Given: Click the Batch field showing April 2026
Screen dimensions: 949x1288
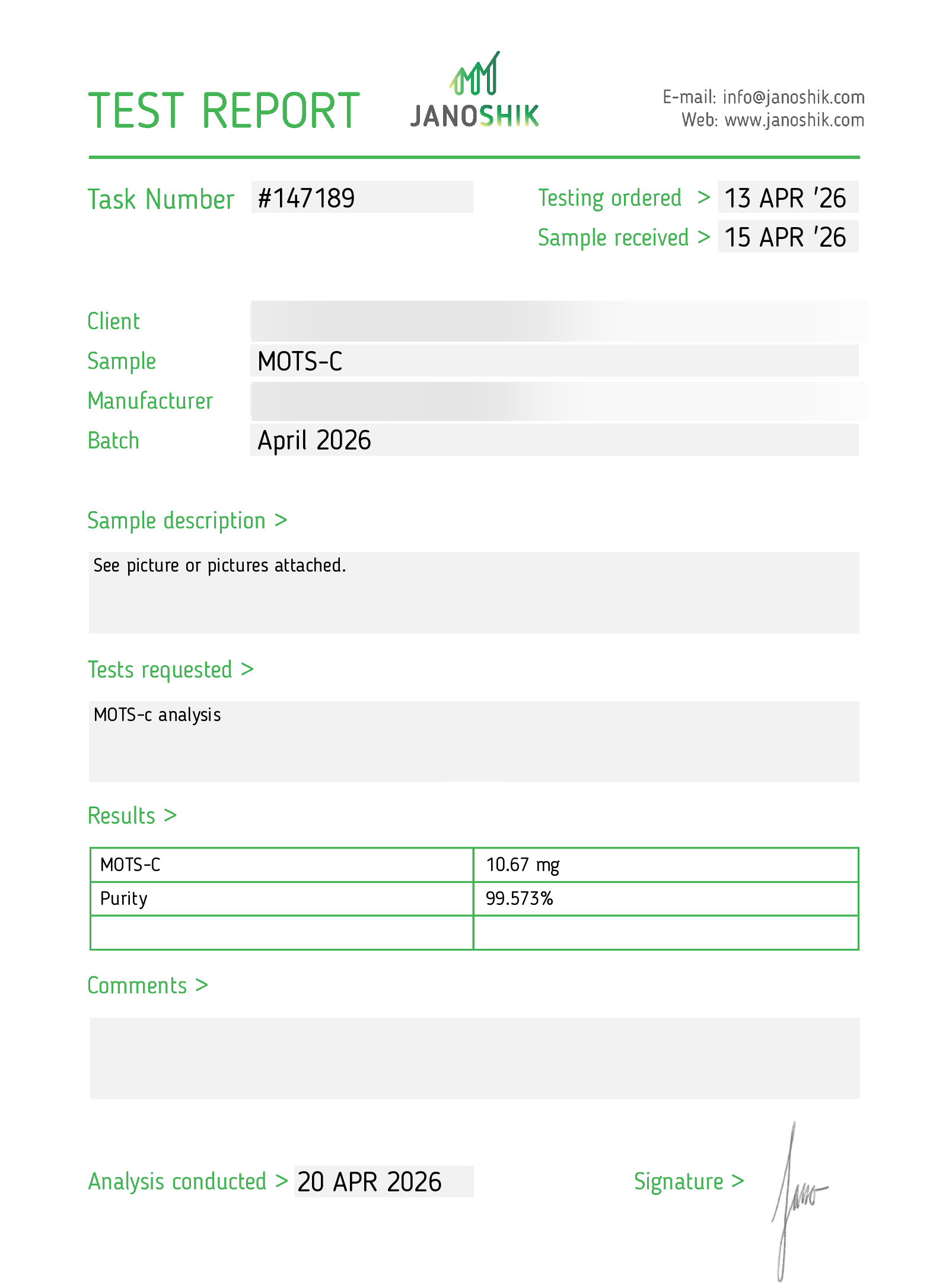Looking at the screenshot, I should (x=555, y=440).
